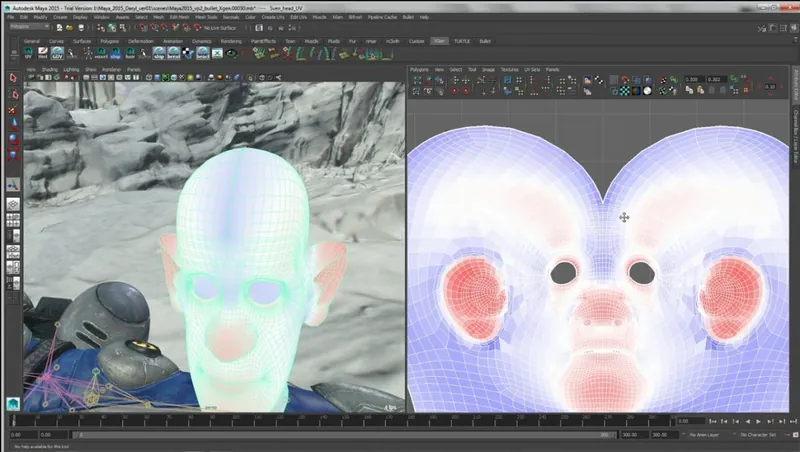Click the Maya logo icon at bottom left

click(13, 404)
